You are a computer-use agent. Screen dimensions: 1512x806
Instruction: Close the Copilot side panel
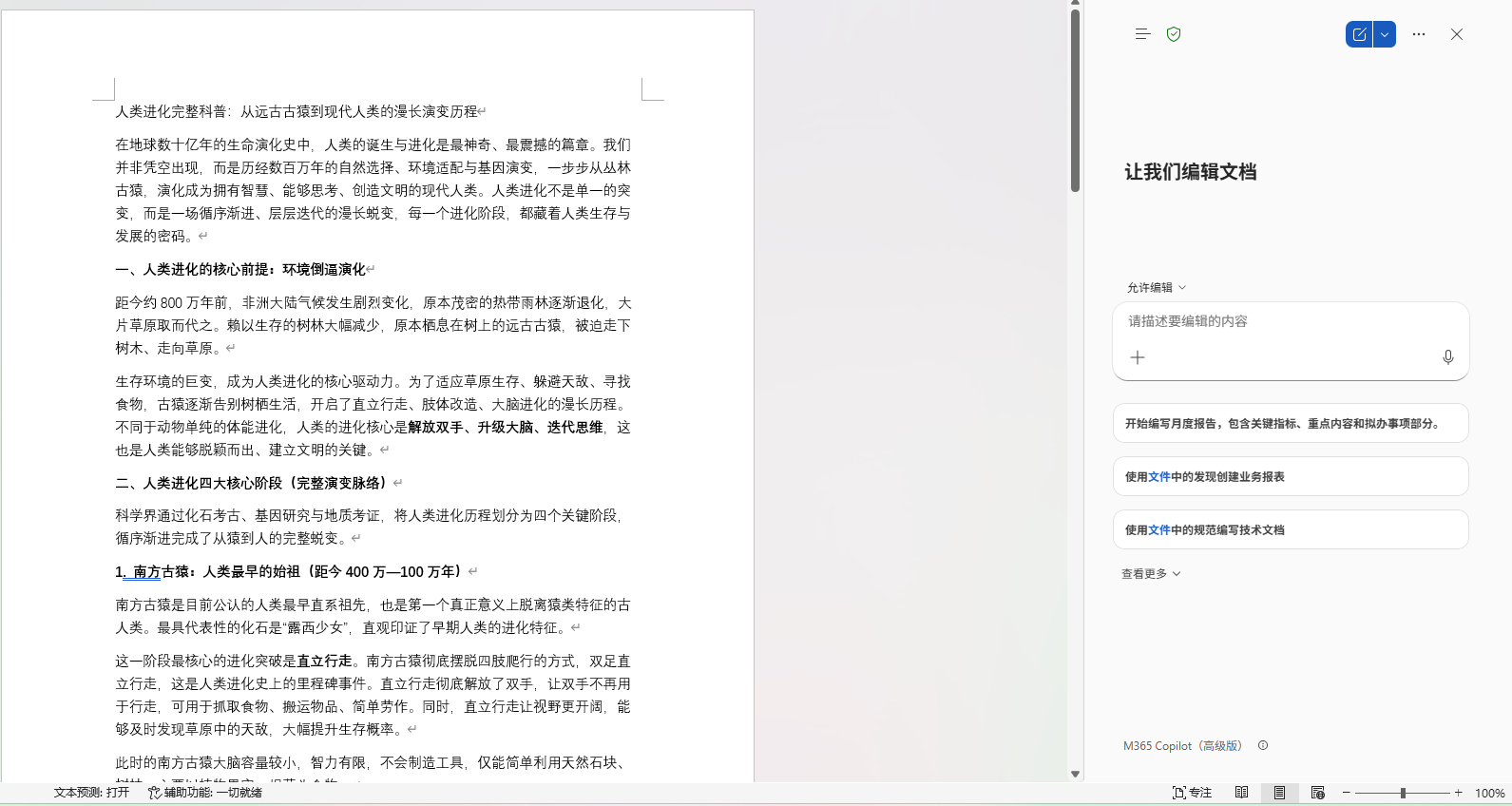click(1457, 34)
